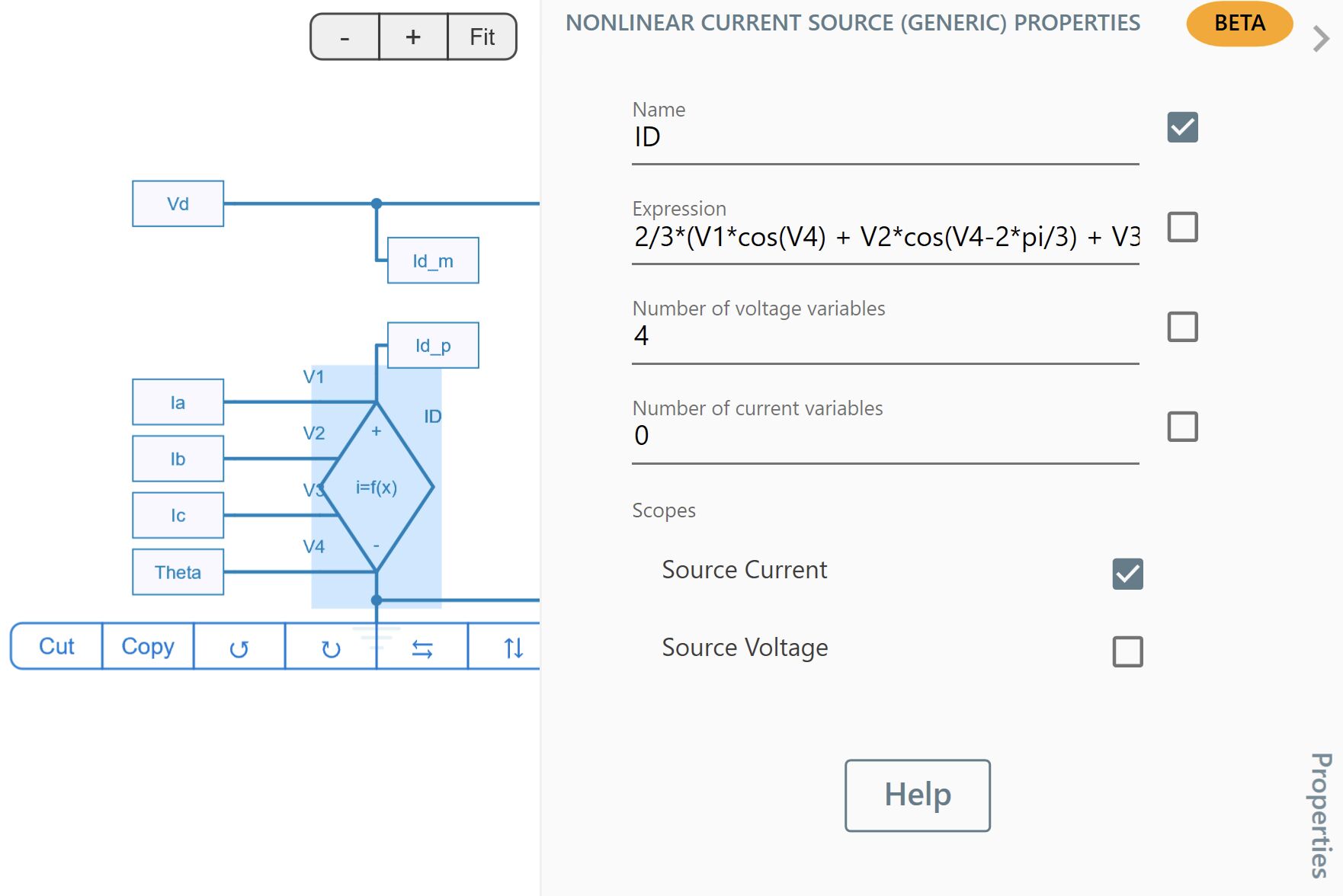Uncheck the Source Current scope

coord(1127,574)
